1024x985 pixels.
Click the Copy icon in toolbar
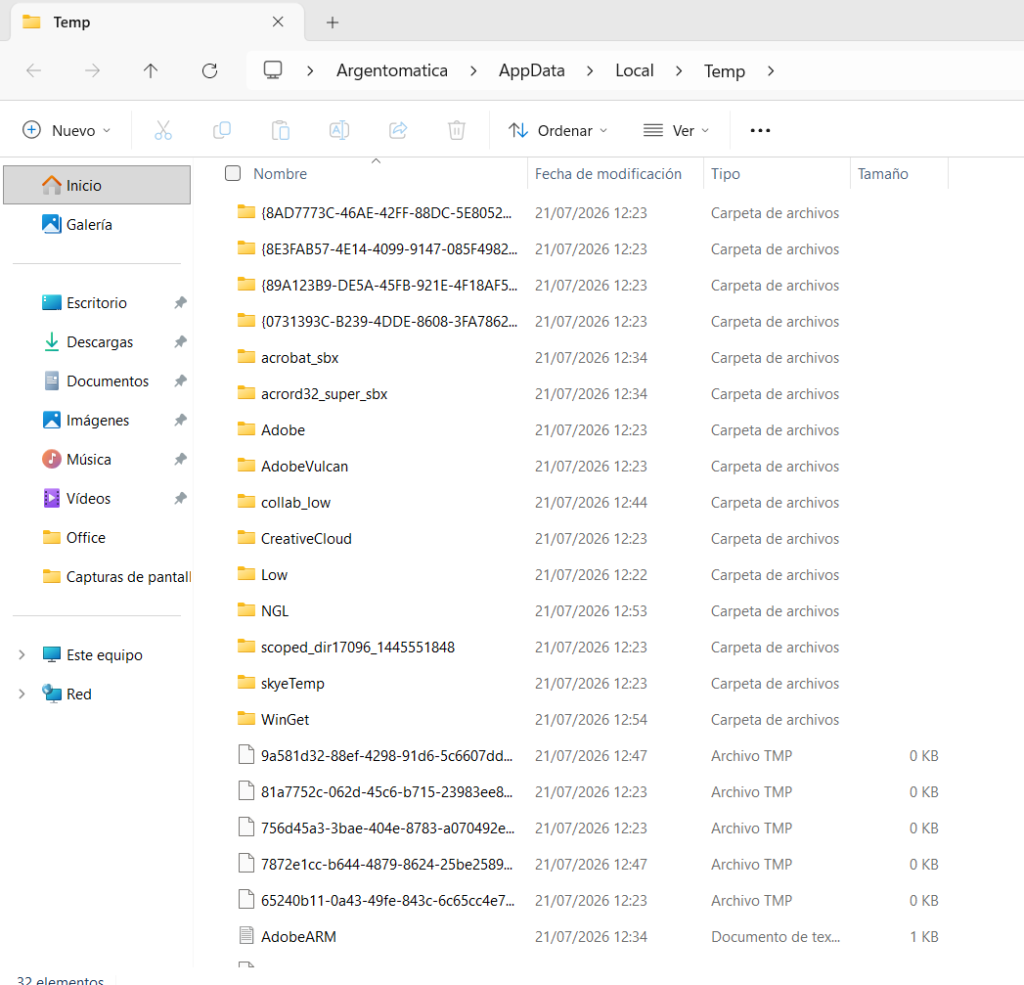click(222, 131)
